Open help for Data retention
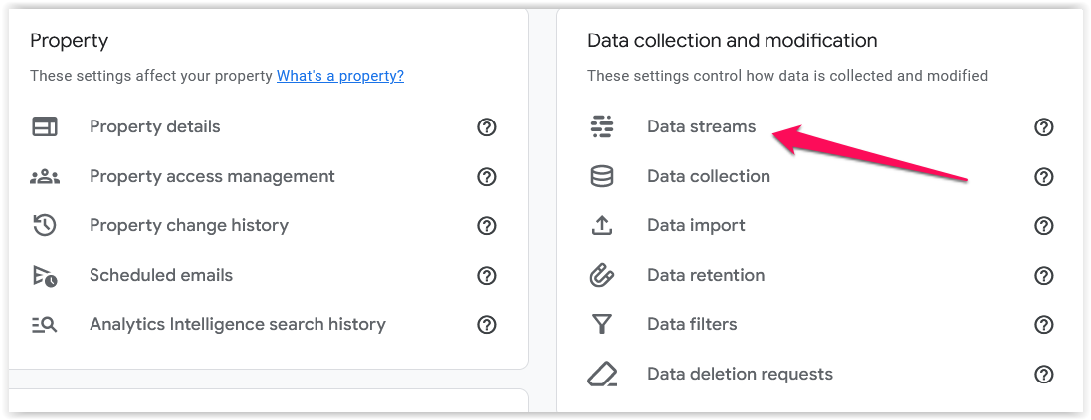Image resolution: width=1091 pixels, height=420 pixels. [x=1044, y=275]
